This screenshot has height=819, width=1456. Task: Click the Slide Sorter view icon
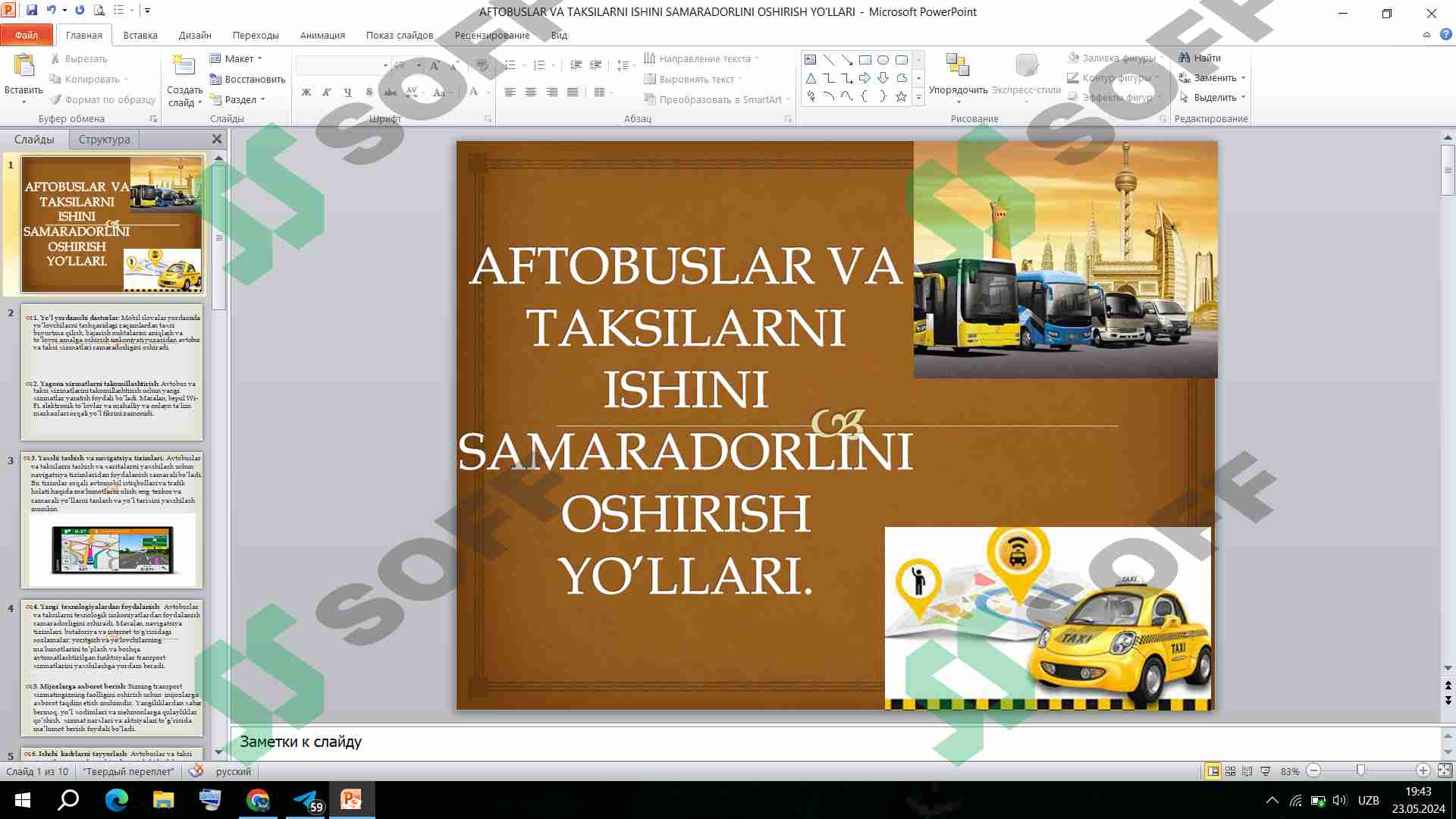[x=1230, y=771]
